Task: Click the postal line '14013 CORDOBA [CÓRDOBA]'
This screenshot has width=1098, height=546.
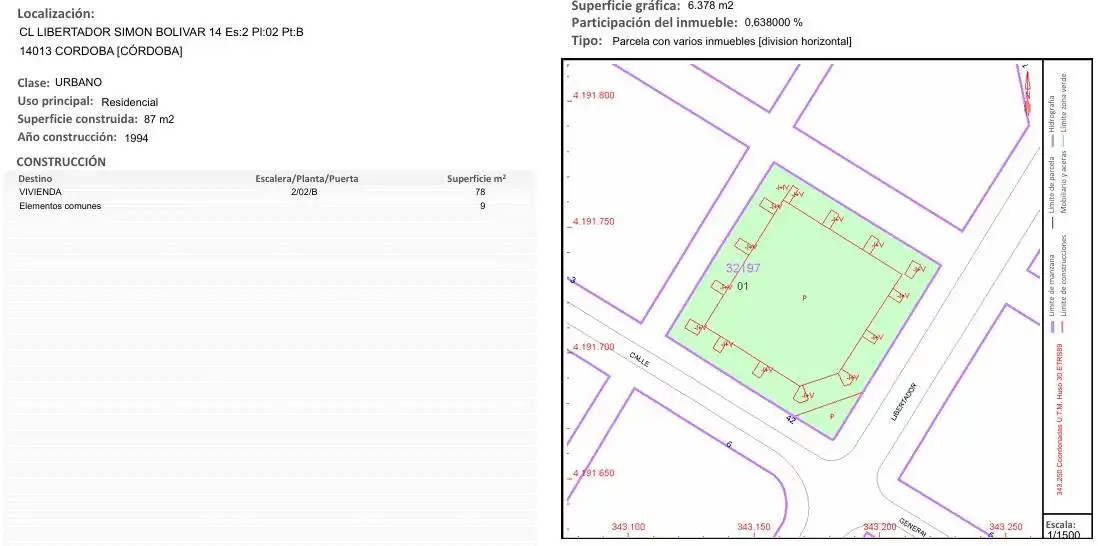Action: pos(101,51)
